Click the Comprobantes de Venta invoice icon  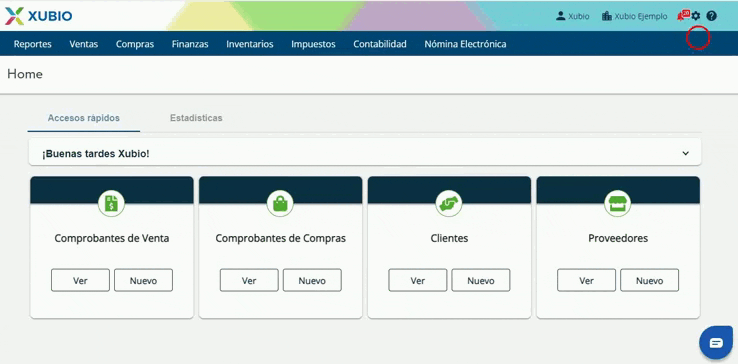[x=112, y=203]
